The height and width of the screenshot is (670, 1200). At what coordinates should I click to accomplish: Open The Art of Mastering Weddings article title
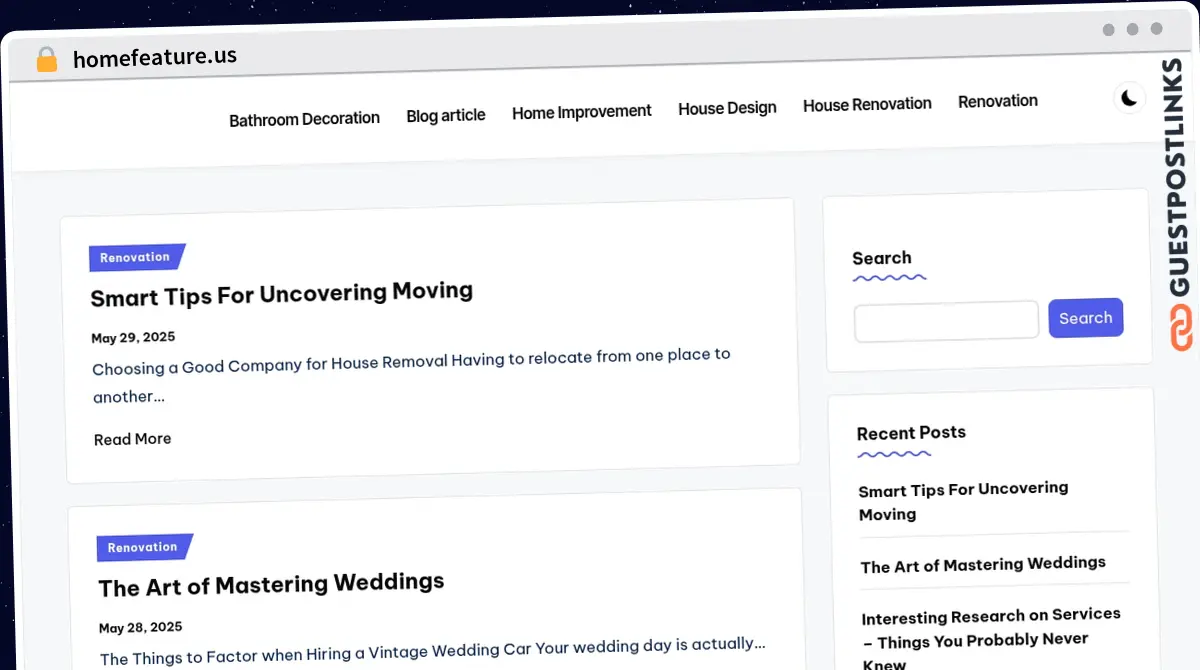tap(271, 584)
